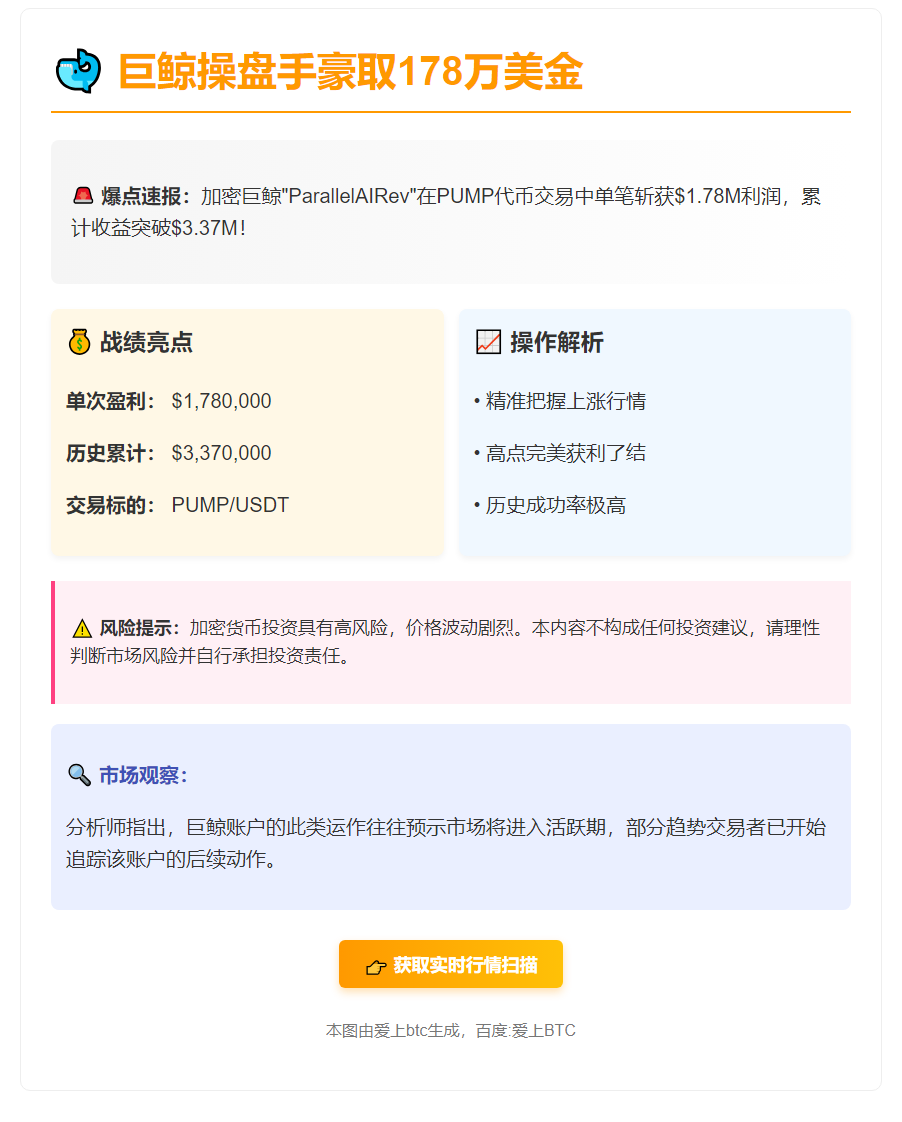Viewport: 902px width, 1122px height.
Task: Click the 交易标的 label
Action: click(110, 505)
